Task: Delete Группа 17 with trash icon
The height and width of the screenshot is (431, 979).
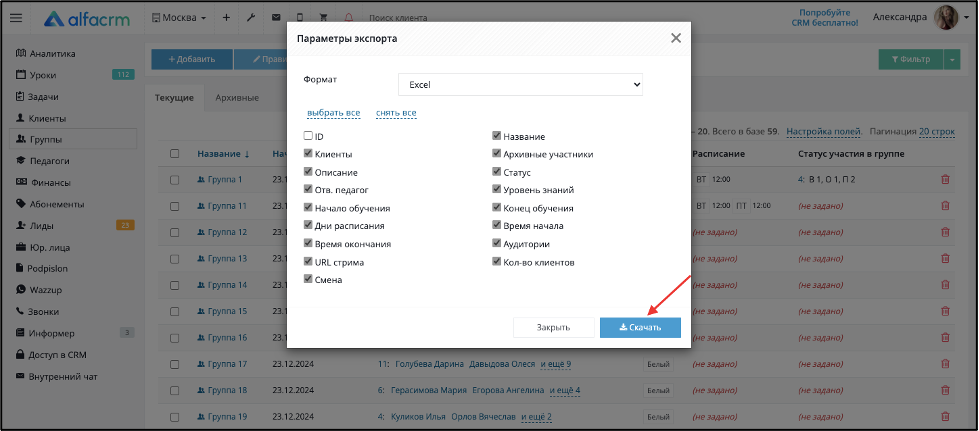Action: point(945,364)
